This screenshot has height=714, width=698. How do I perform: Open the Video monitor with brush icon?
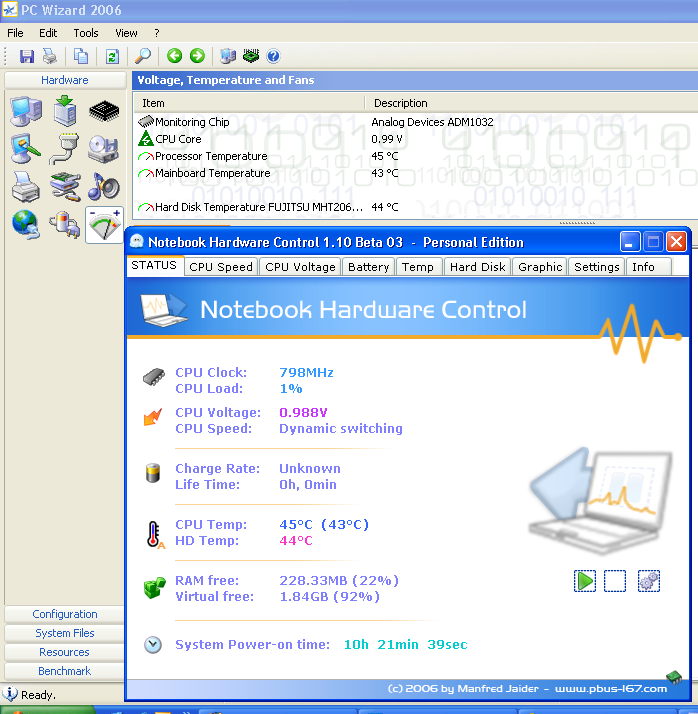click(26, 148)
